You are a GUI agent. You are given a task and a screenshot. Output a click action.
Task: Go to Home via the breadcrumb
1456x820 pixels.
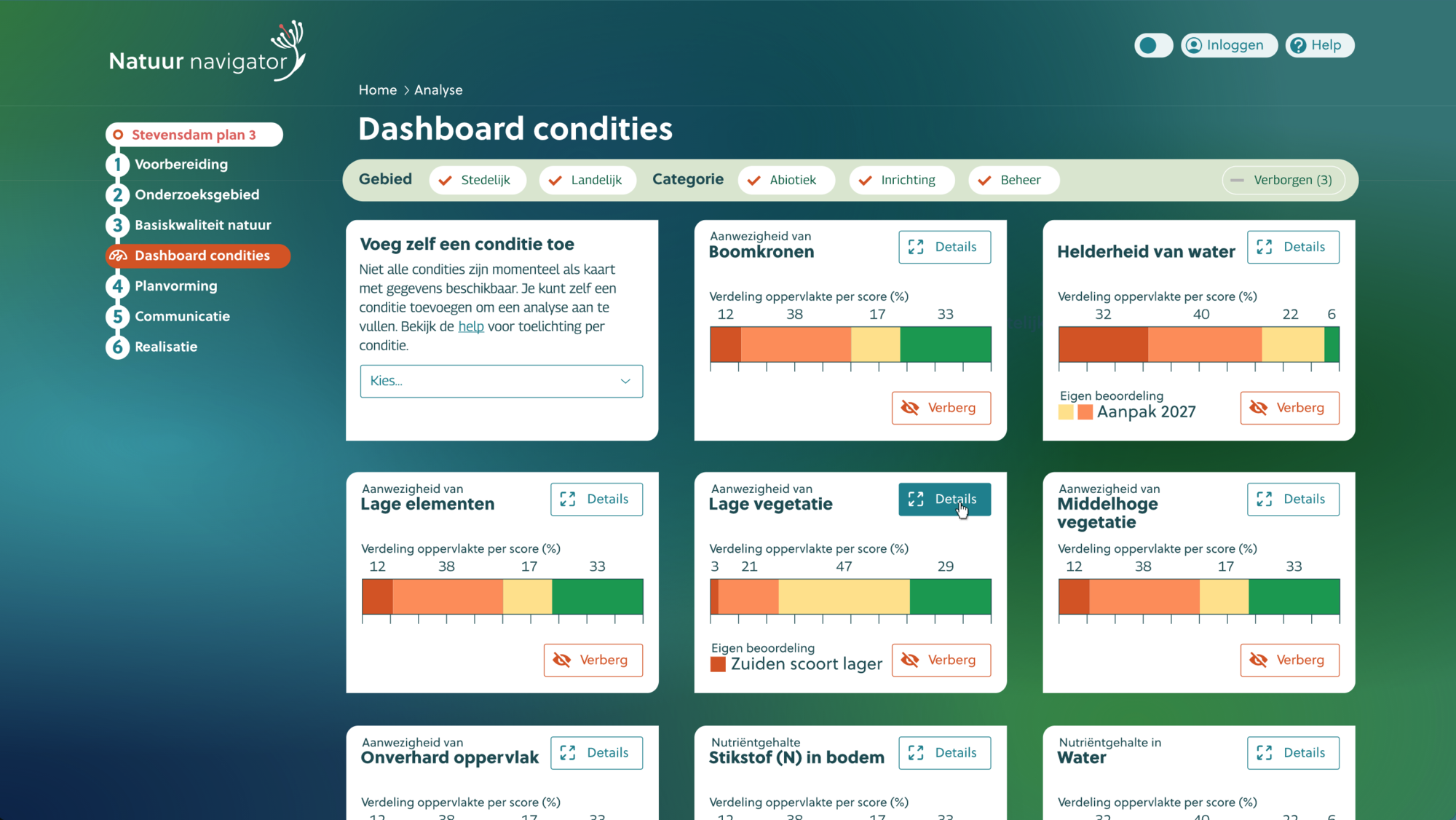click(378, 90)
